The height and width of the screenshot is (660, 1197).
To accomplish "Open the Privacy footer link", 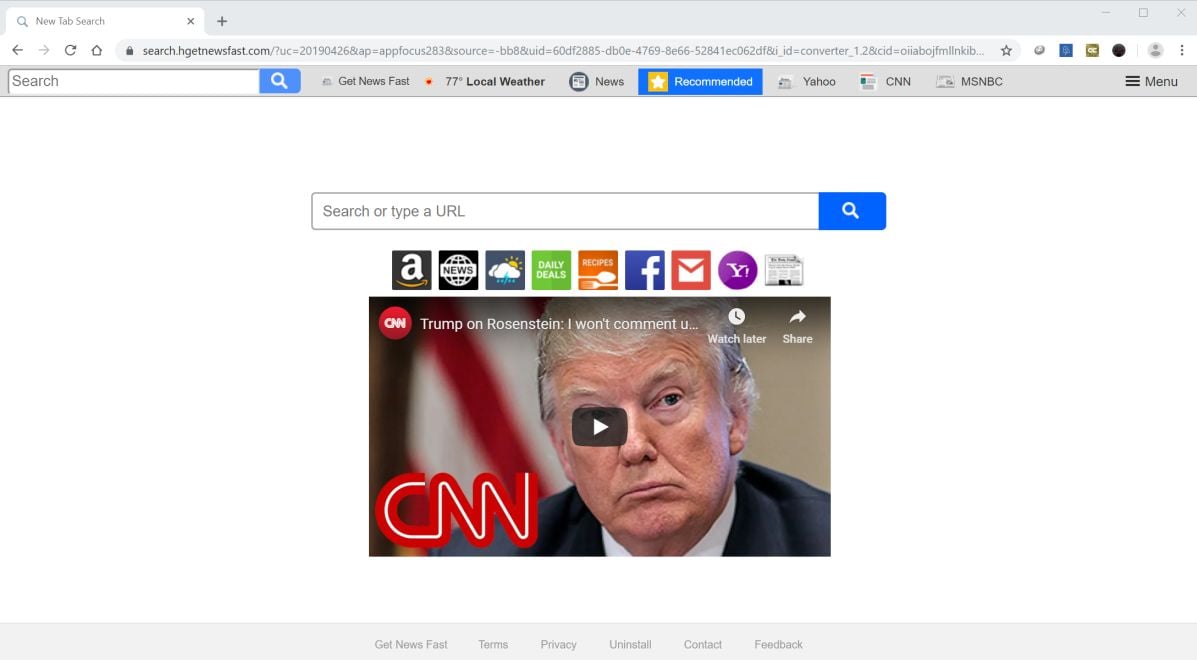I will (x=559, y=645).
